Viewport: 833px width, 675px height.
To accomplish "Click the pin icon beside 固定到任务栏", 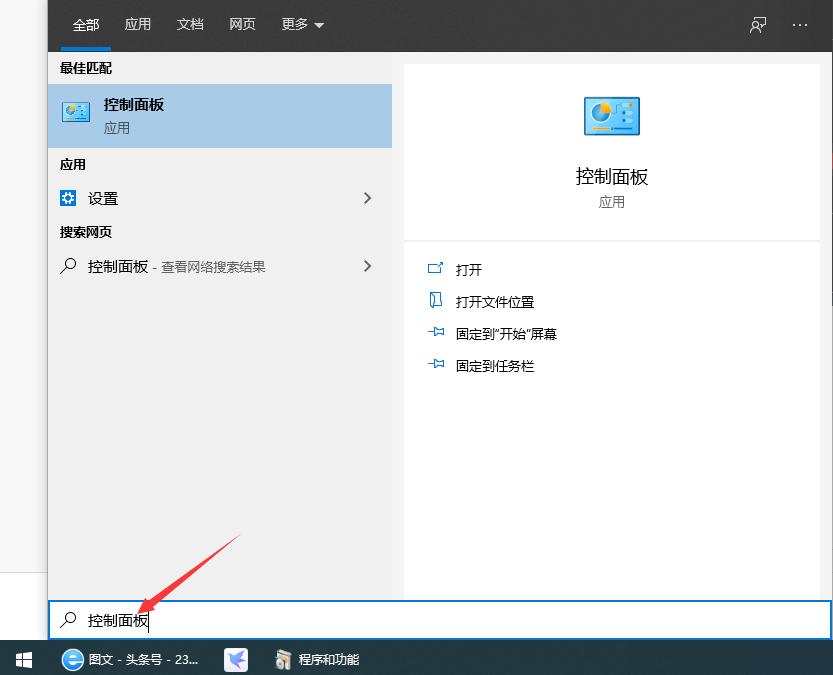I will 436,365.
